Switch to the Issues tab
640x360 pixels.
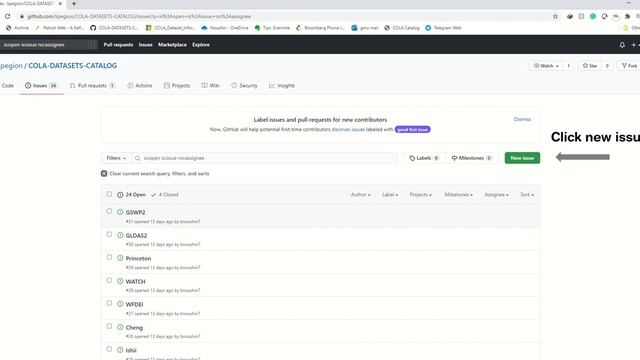41,86
